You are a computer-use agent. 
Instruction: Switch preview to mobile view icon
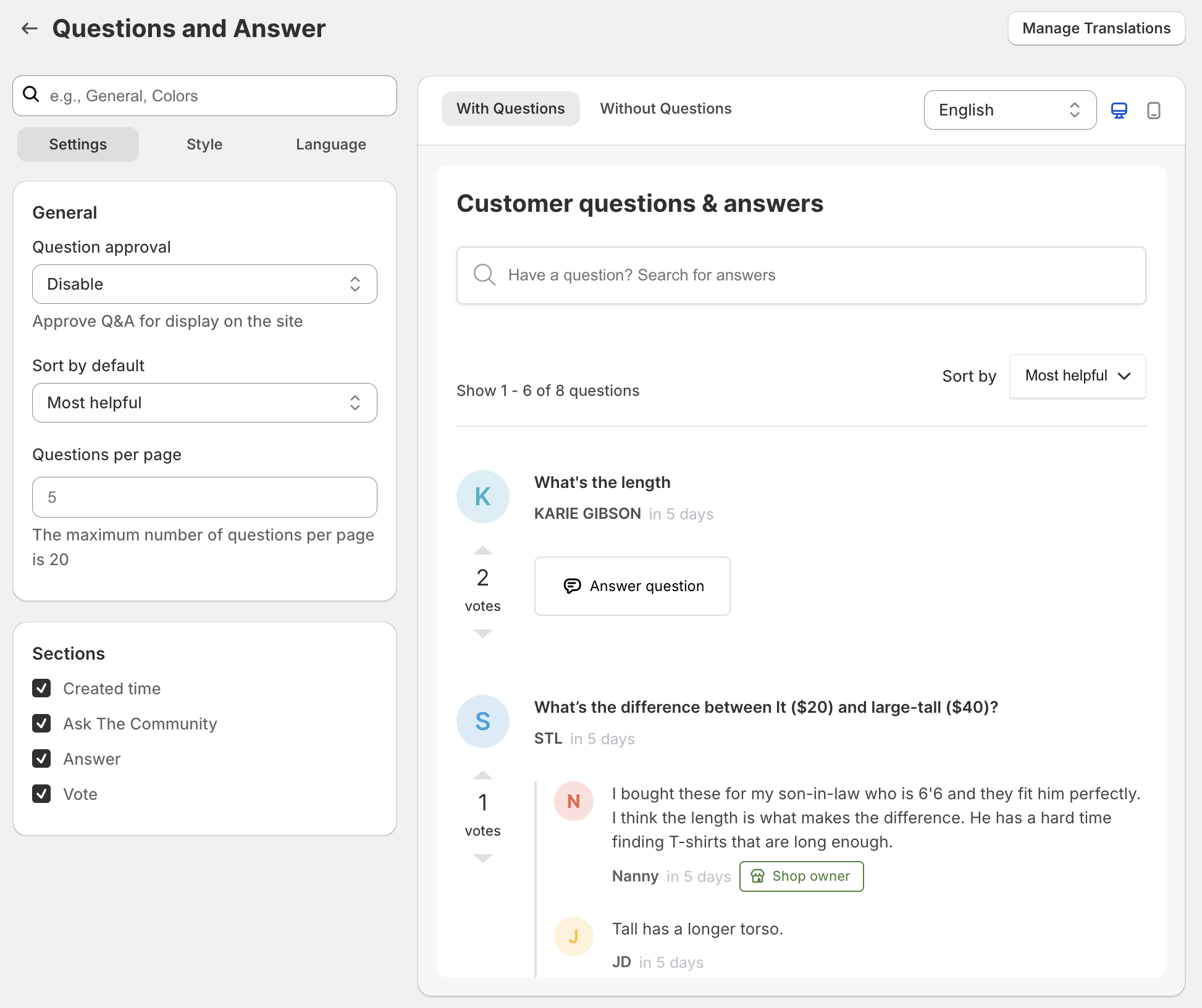point(1153,111)
